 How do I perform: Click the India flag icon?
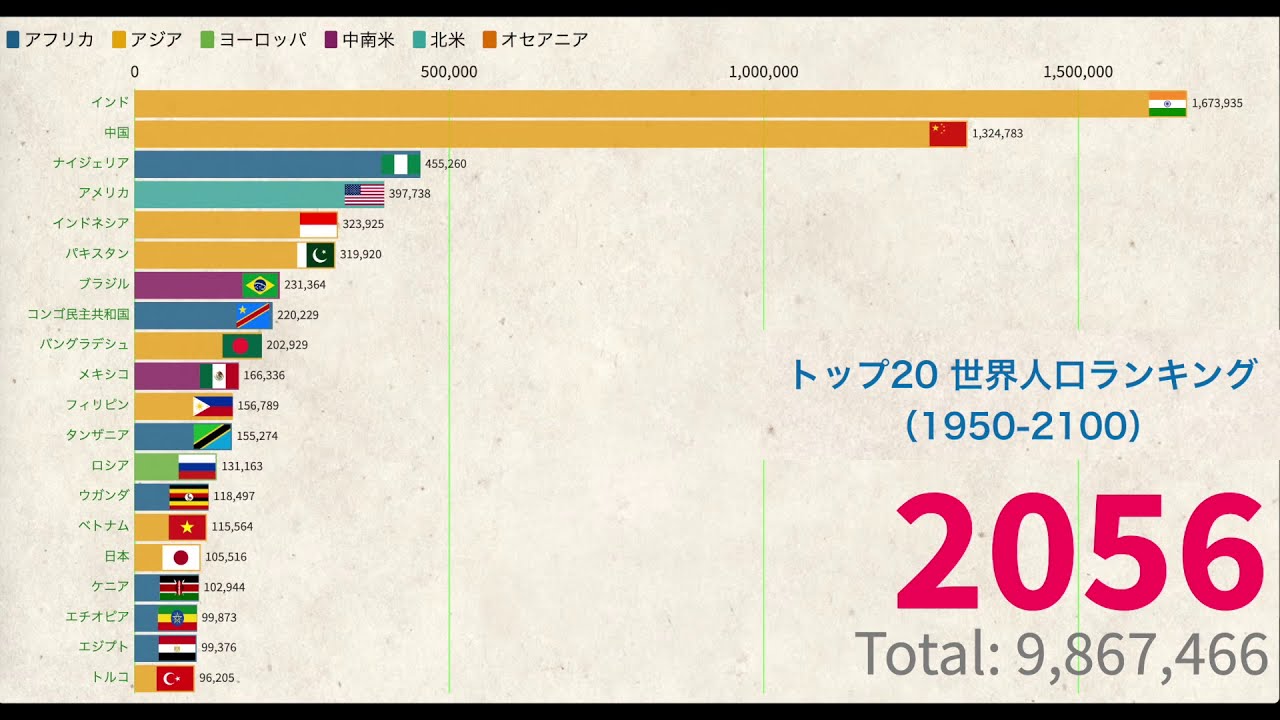tap(1167, 103)
